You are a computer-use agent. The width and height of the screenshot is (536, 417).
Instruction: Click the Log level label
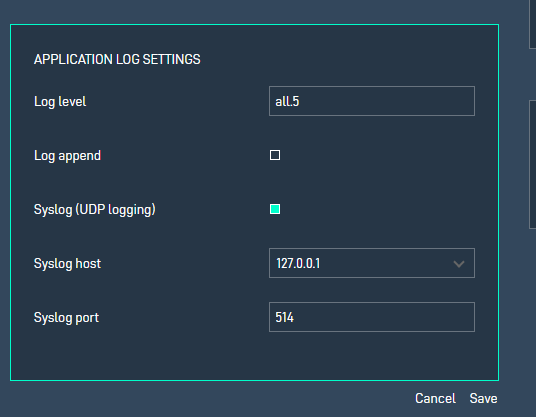click(60, 102)
